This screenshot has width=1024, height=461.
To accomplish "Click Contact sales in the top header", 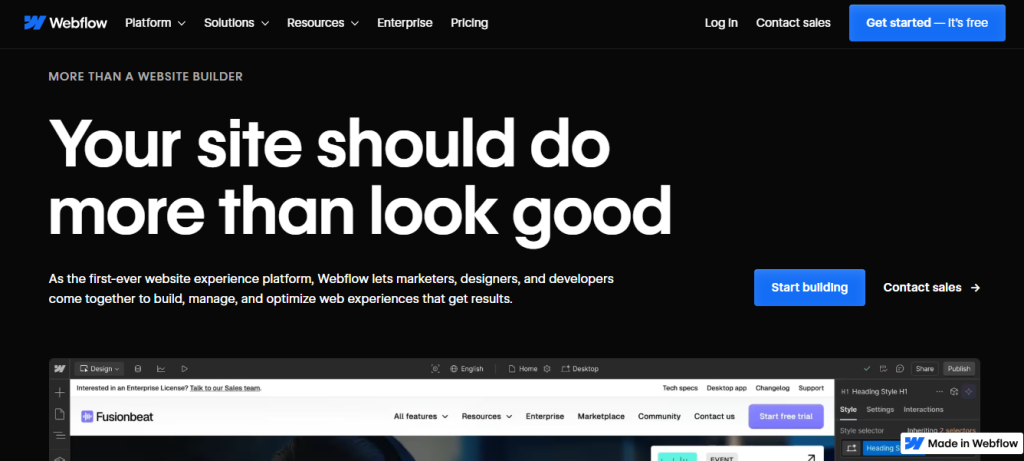I will pos(793,23).
